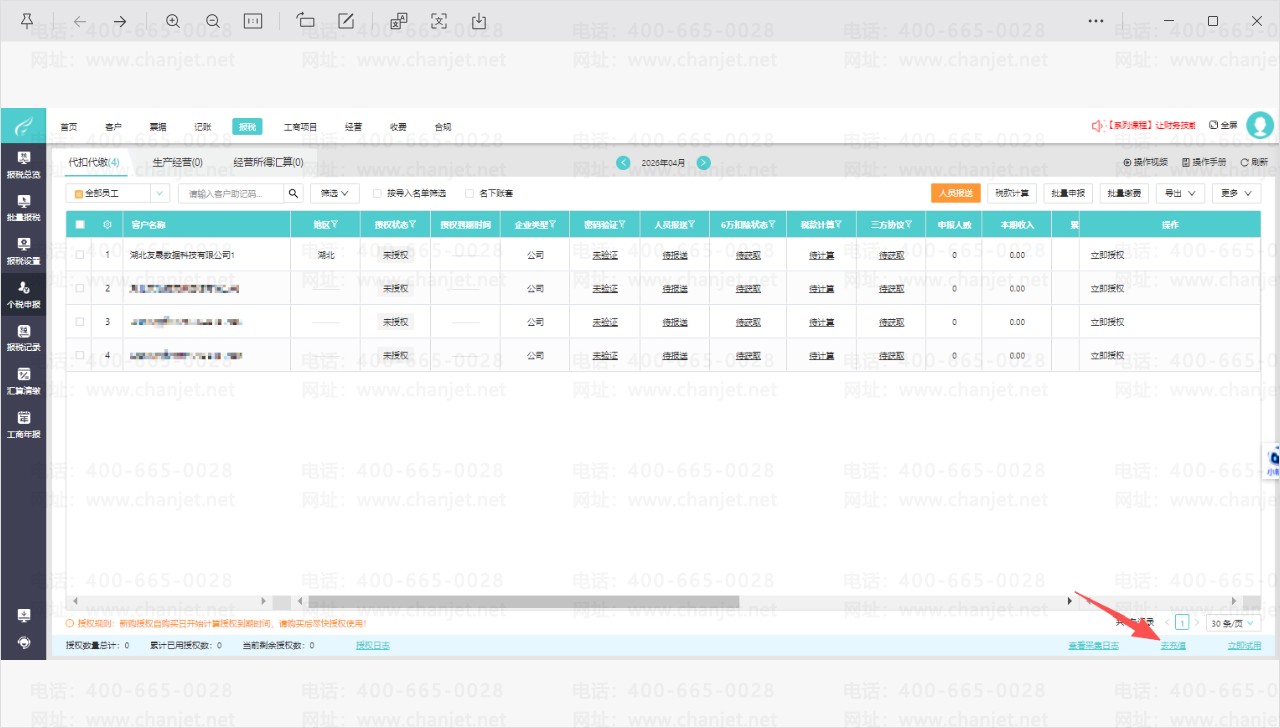
Task: Go to the next month arrow
Action: (x=704, y=162)
